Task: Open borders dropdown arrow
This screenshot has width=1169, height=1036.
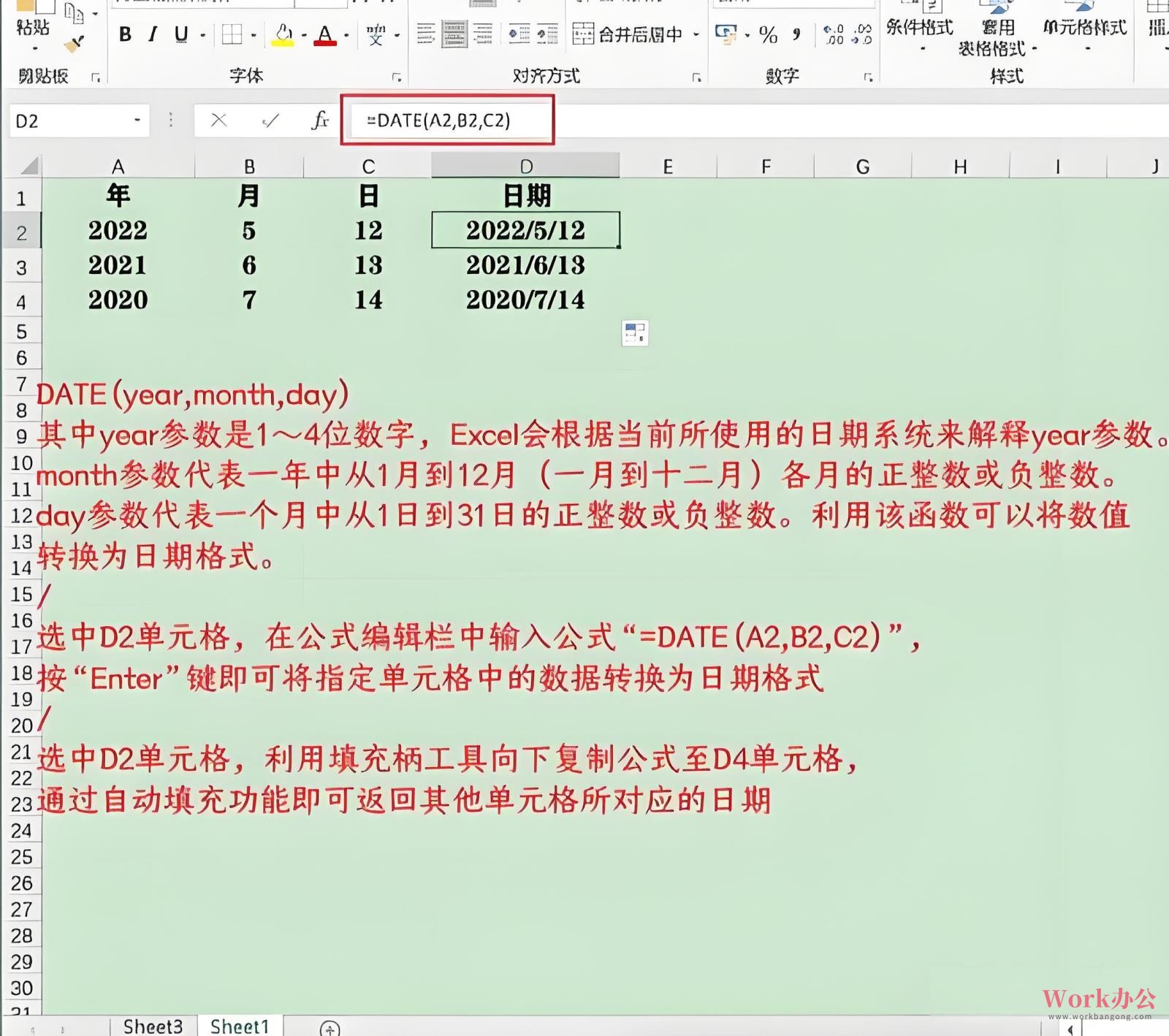Action: (x=254, y=34)
